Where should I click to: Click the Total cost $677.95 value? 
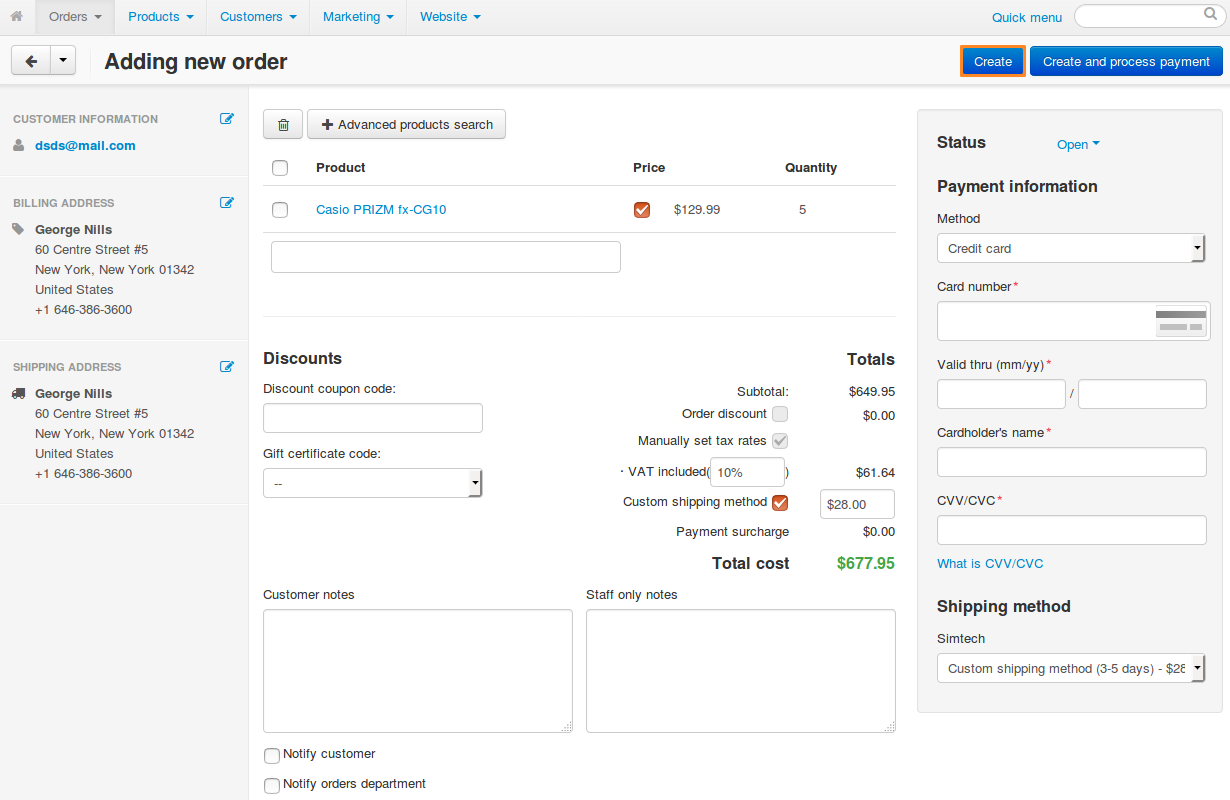[x=866, y=563]
